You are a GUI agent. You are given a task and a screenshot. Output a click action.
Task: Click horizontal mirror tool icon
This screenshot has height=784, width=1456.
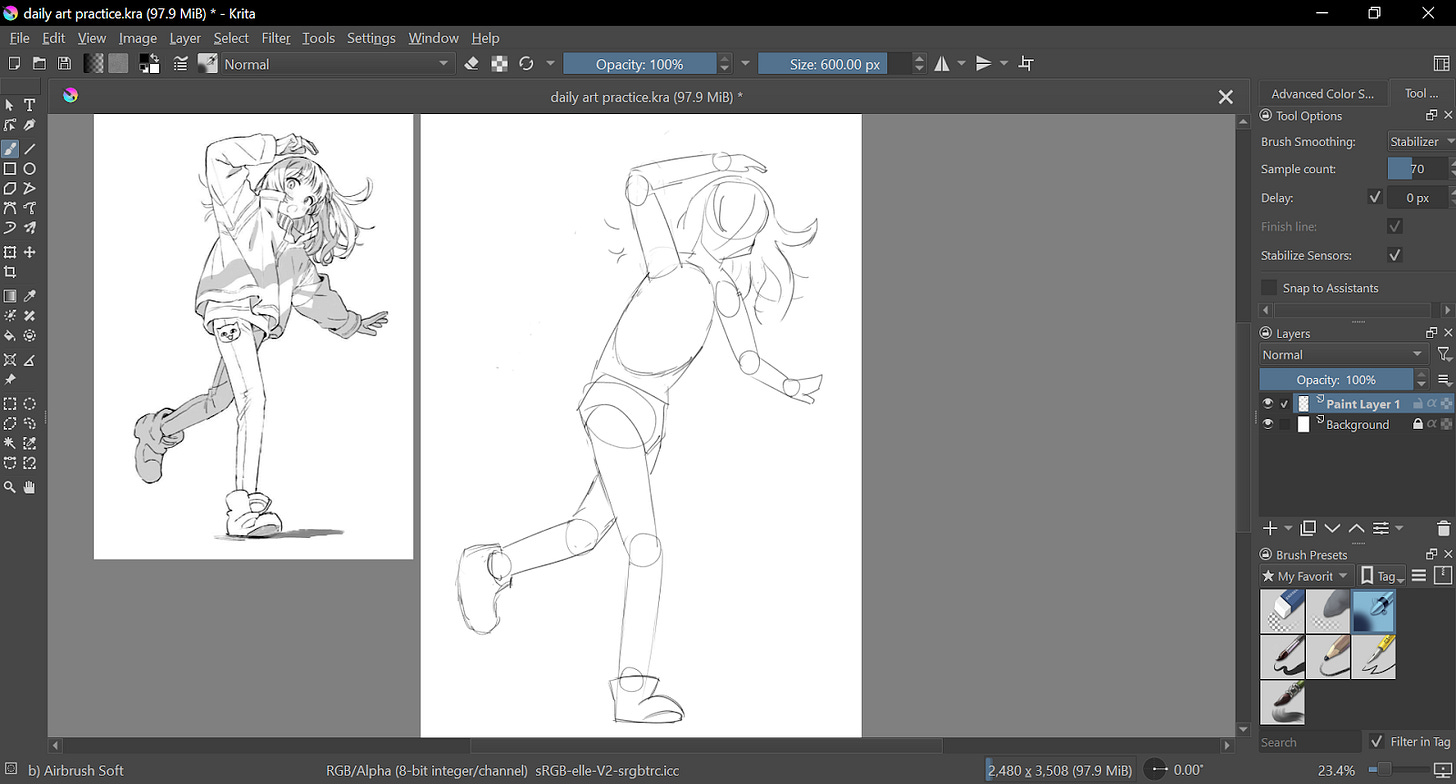942,64
